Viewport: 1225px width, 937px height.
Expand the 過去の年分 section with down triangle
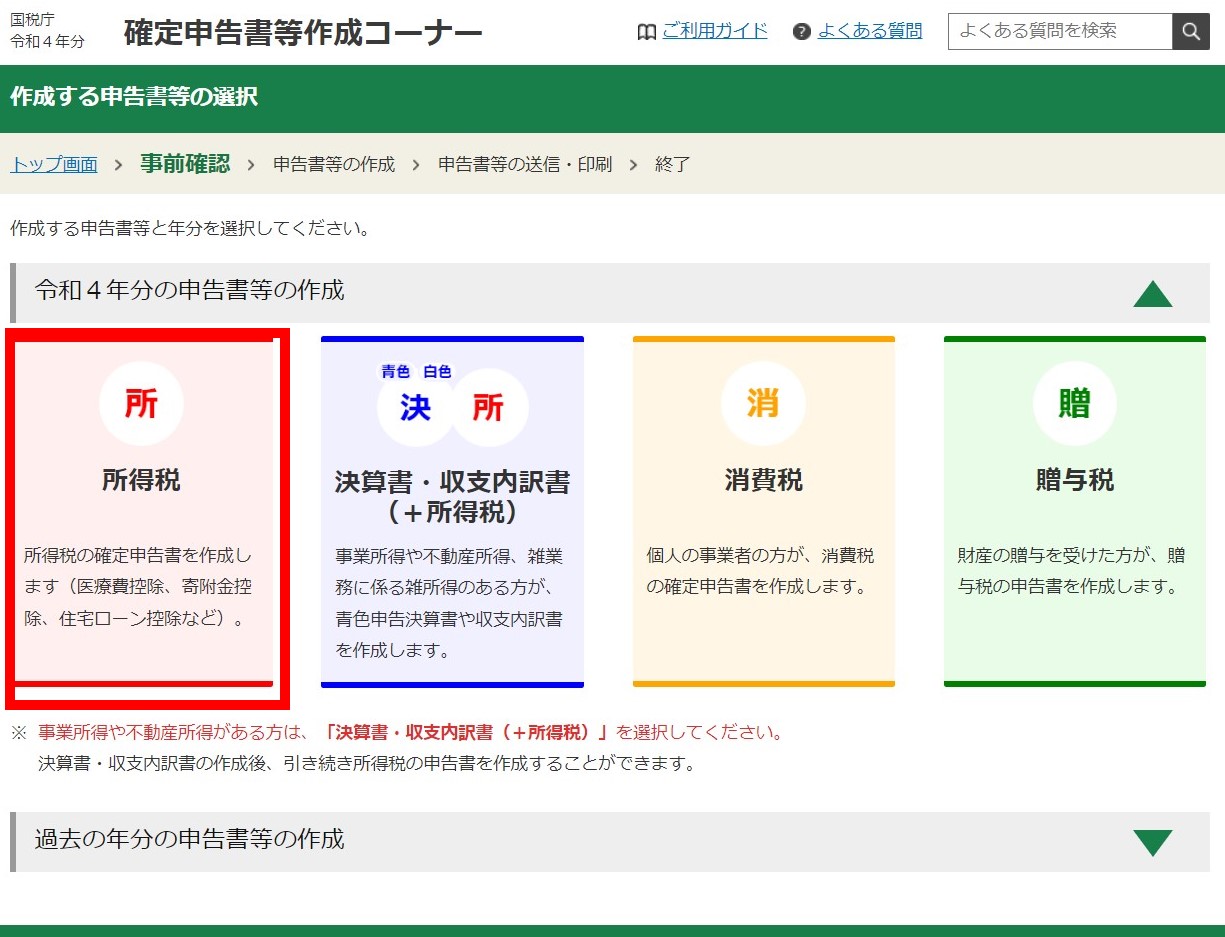[1152, 843]
